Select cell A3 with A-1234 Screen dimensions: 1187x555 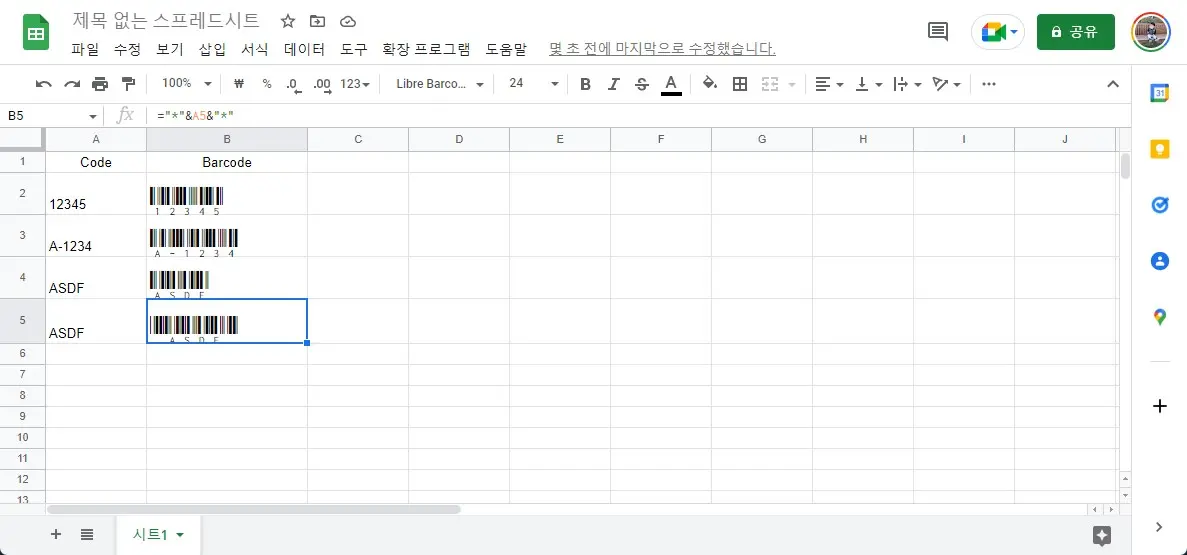coord(96,235)
